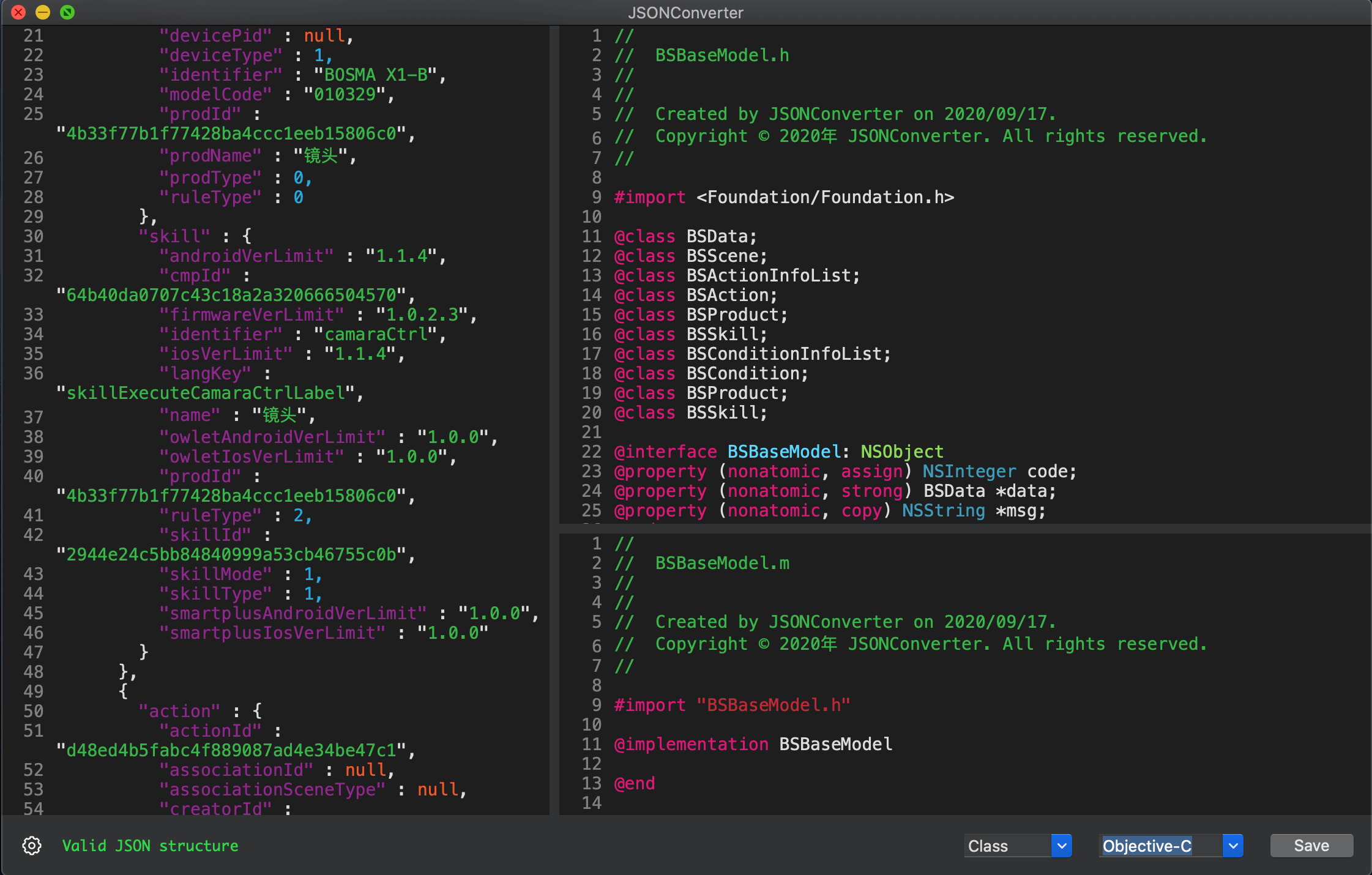Image resolution: width=1372 pixels, height=875 pixels.
Task: Close the JSONConverter window
Action: (18, 12)
